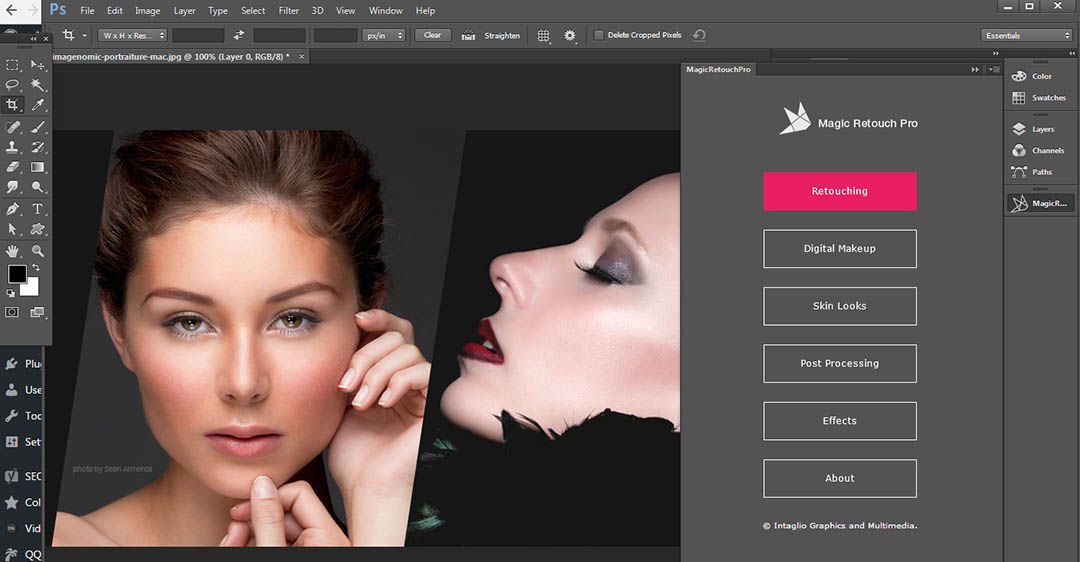
Task: Open the File menu
Action: pyautogui.click(x=87, y=10)
